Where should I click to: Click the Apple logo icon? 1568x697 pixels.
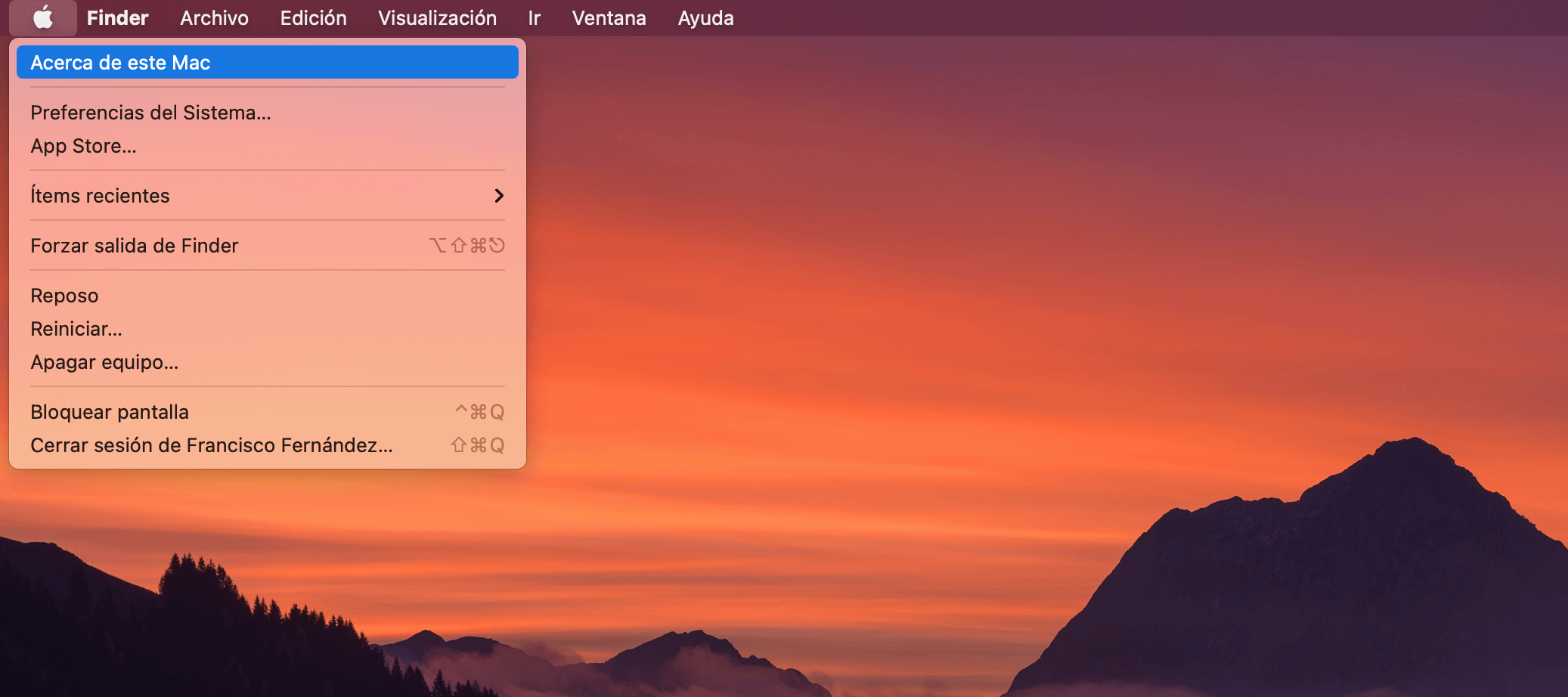pos(43,17)
